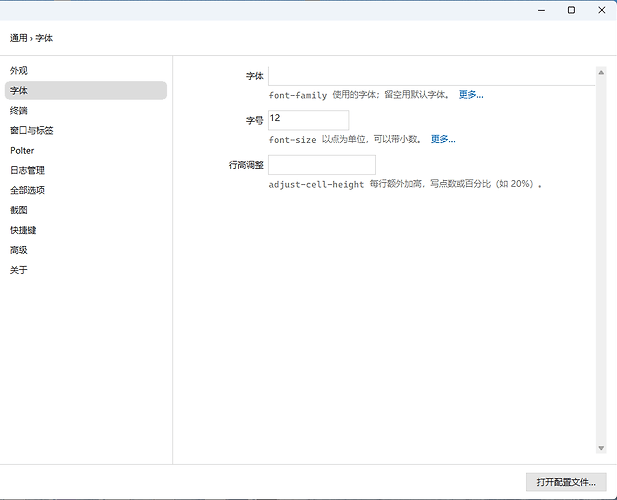Select 字体 in the sidebar
The image size is (617, 500).
85,90
